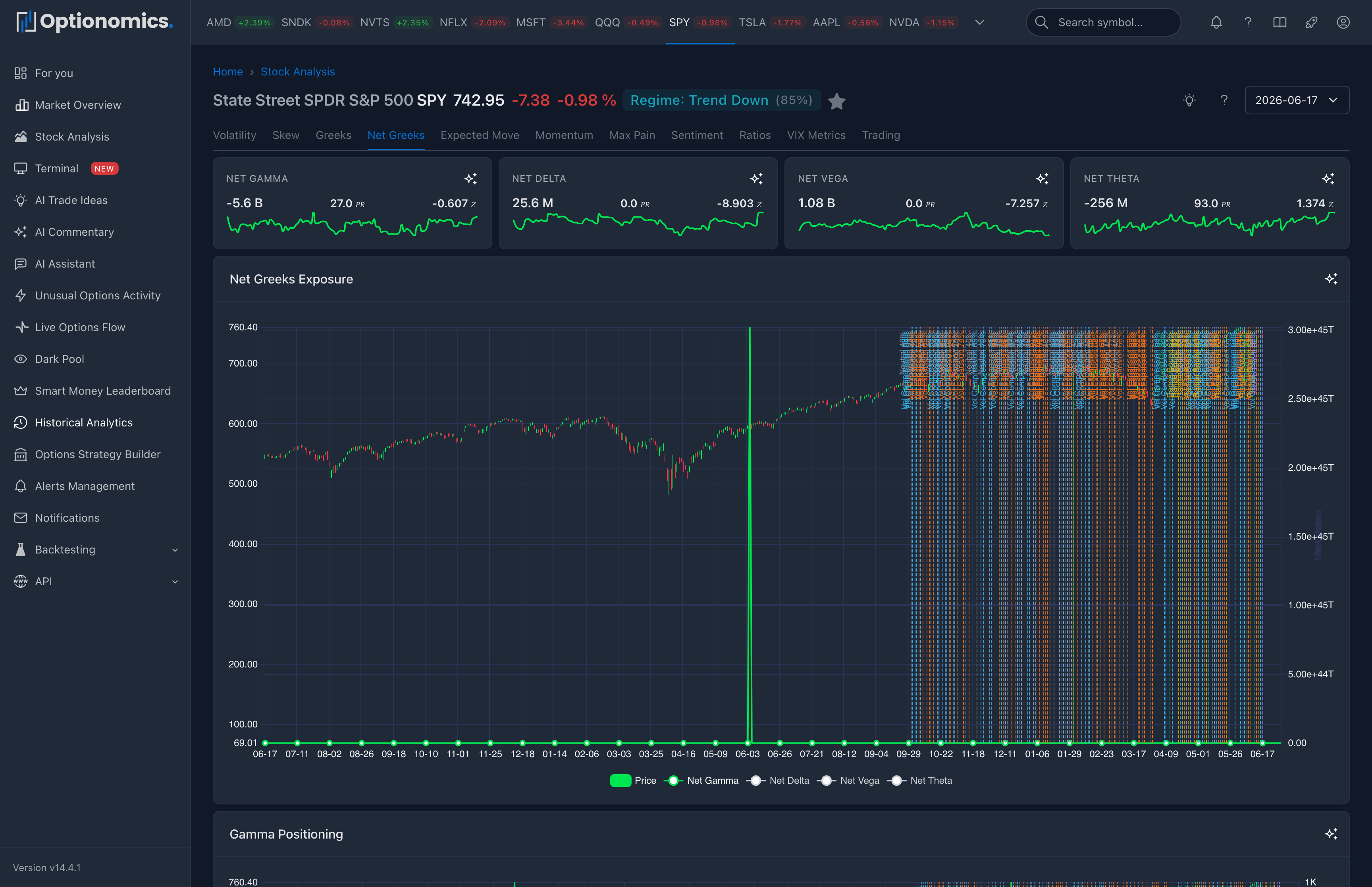Click the Net Theta sparkline chart
The height and width of the screenshot is (887, 1372).
[1209, 225]
